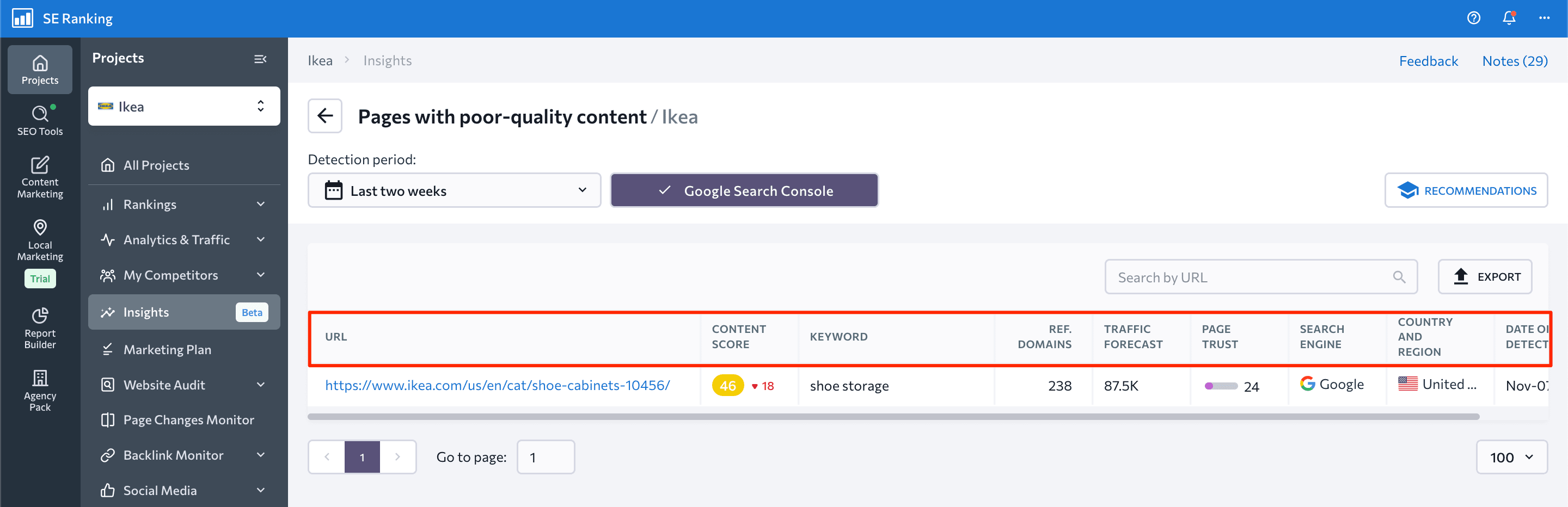Click the Page Trust bar for 24

tap(1221, 386)
